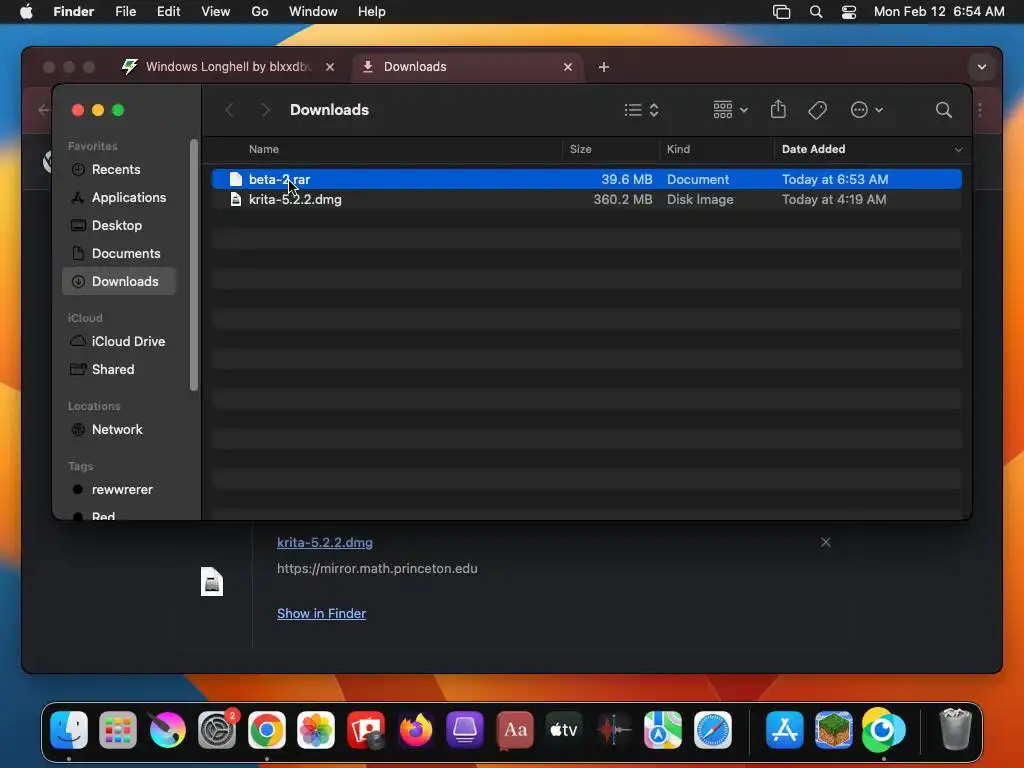Open the File menu
1024x768 pixels.
(x=125, y=12)
